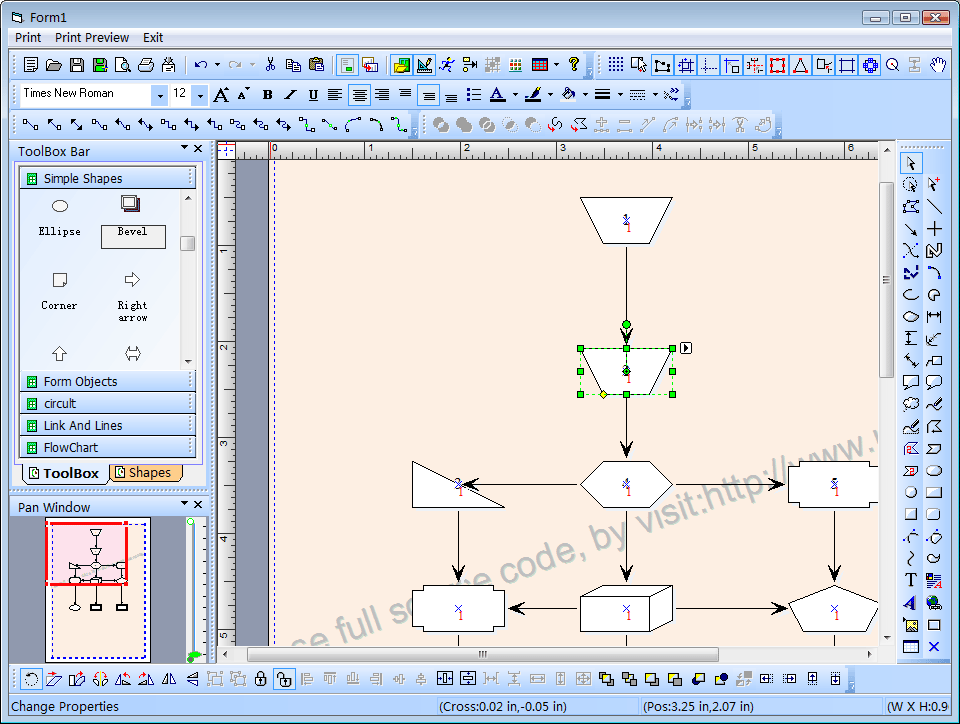The width and height of the screenshot is (960, 724).
Task: Click the Undo arrow icon
Action: click(201, 64)
